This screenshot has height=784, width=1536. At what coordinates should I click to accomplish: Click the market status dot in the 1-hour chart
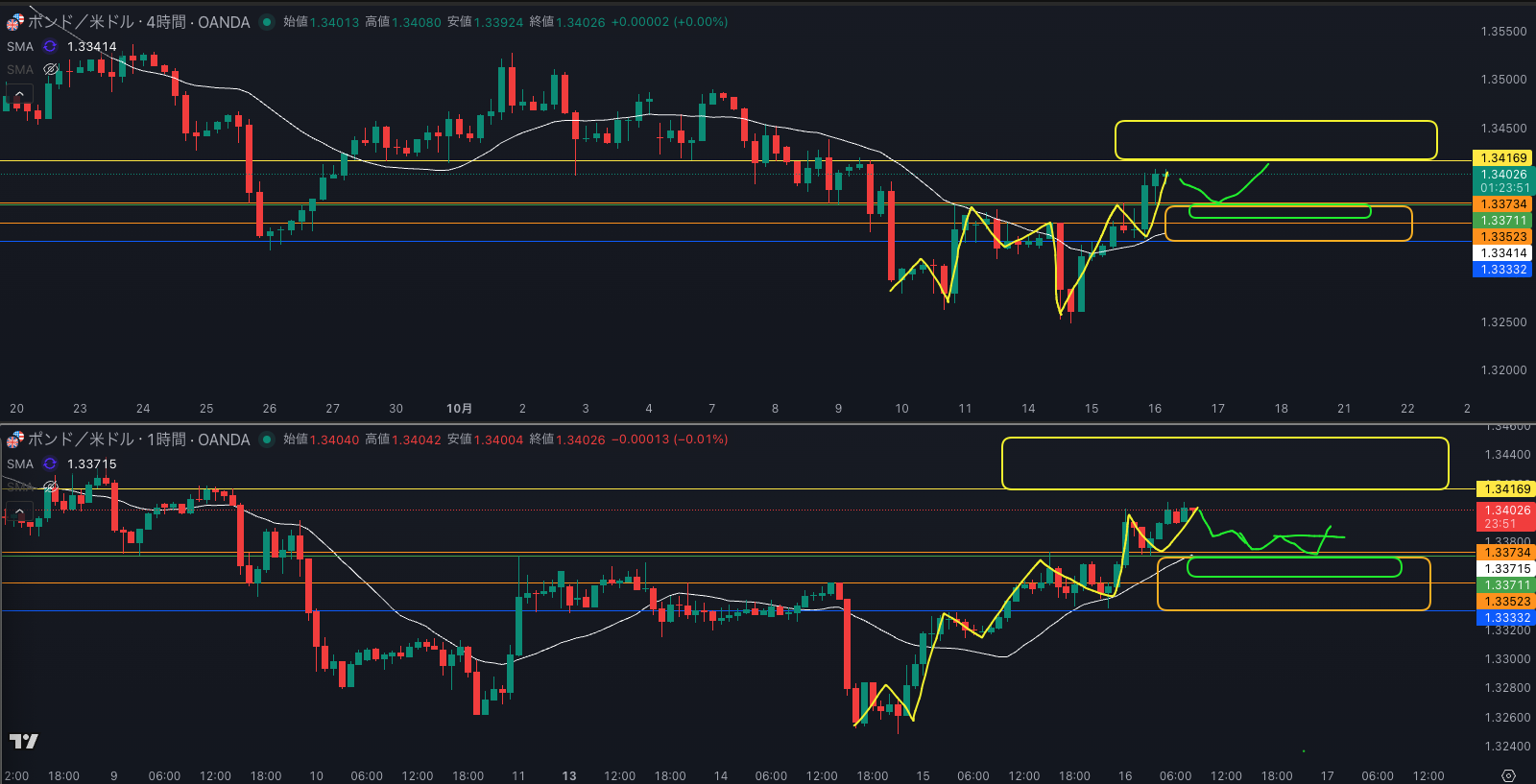(x=267, y=440)
